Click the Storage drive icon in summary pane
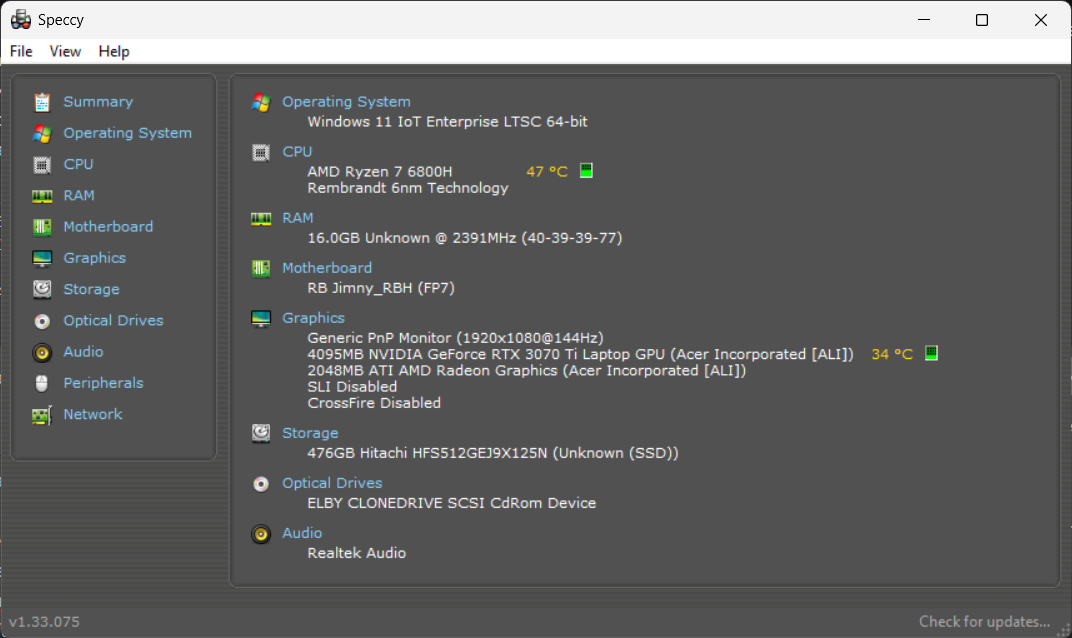 click(261, 434)
